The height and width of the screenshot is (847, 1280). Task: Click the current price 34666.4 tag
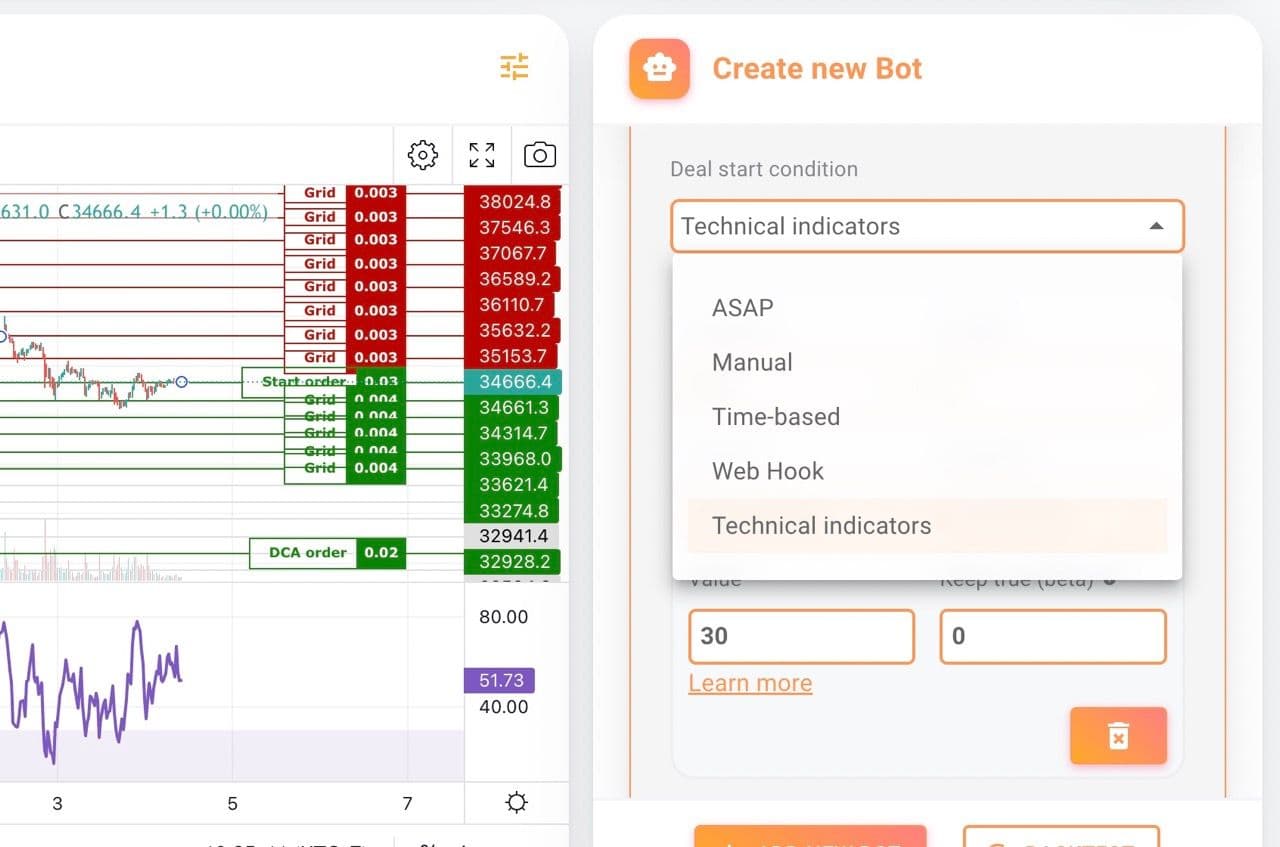(514, 382)
